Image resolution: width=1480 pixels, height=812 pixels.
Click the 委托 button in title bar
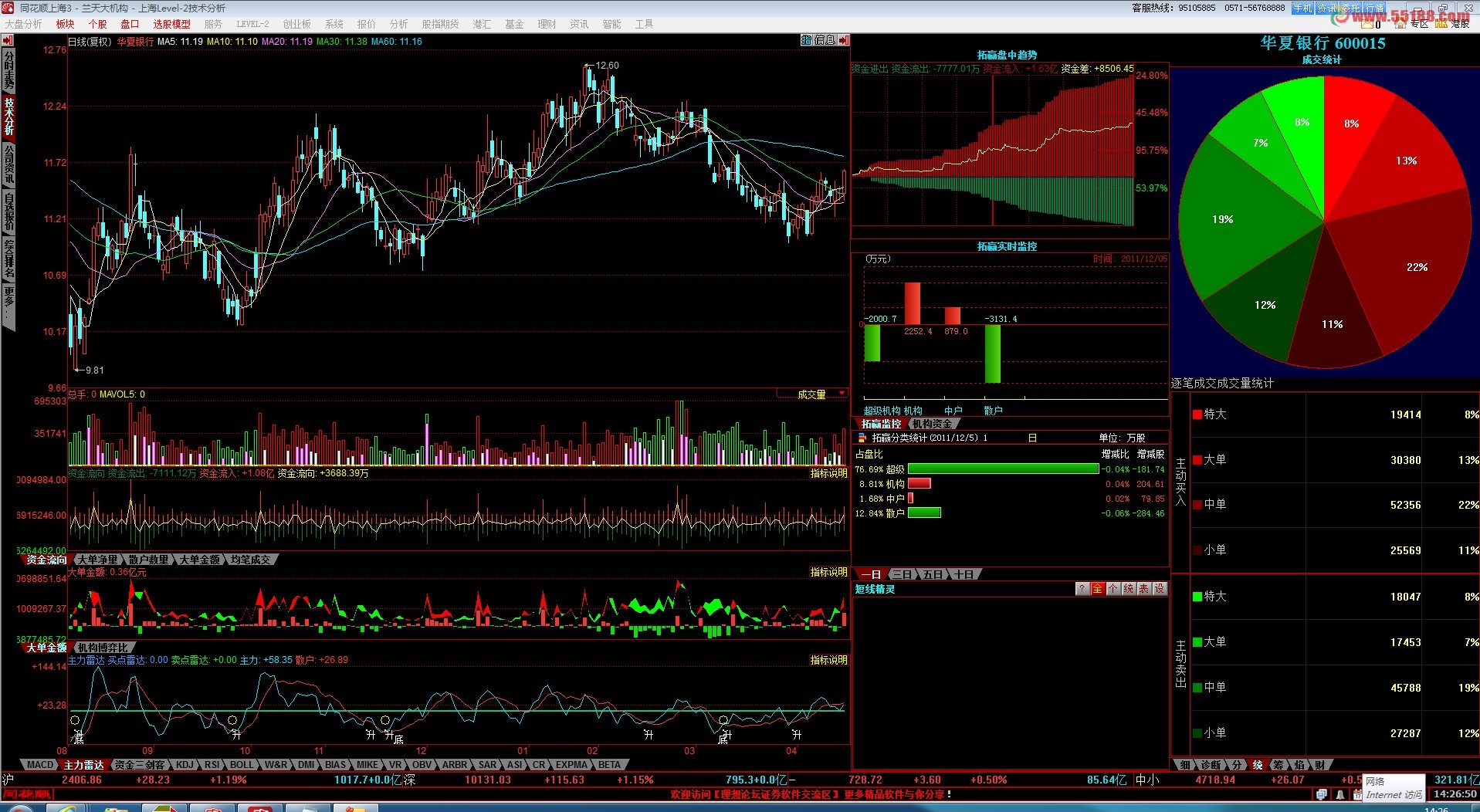coord(1351,8)
